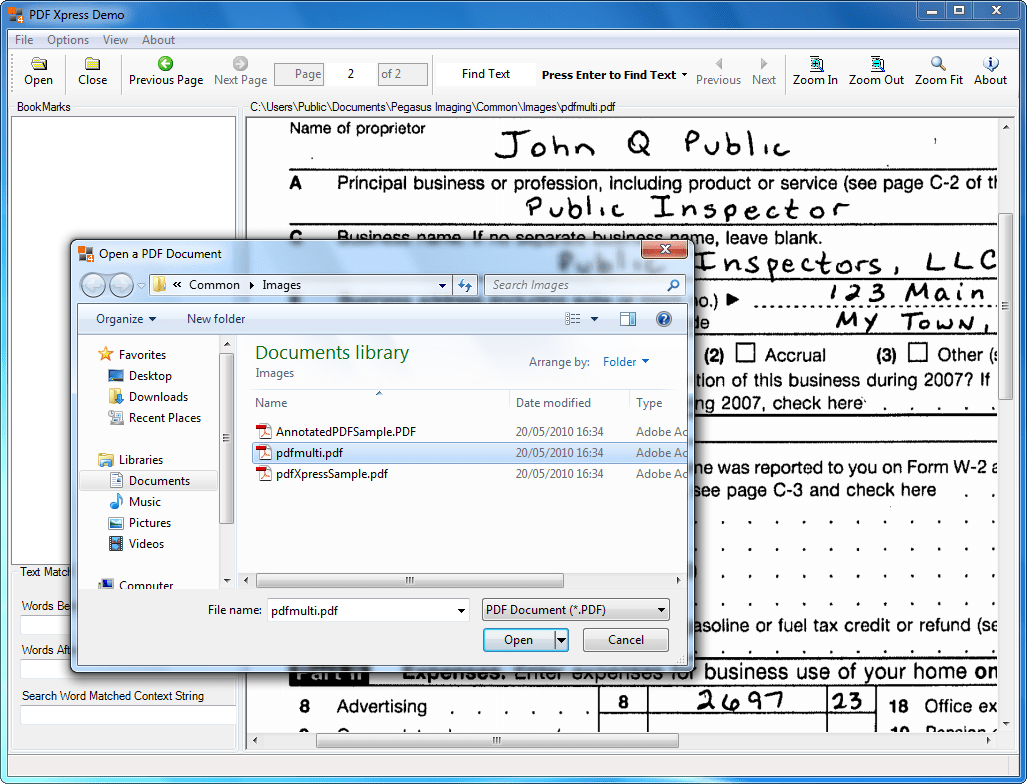Screen dimensions: 1027x784
Task: Expand the Open button's dropdown arrow
Action: (560, 639)
